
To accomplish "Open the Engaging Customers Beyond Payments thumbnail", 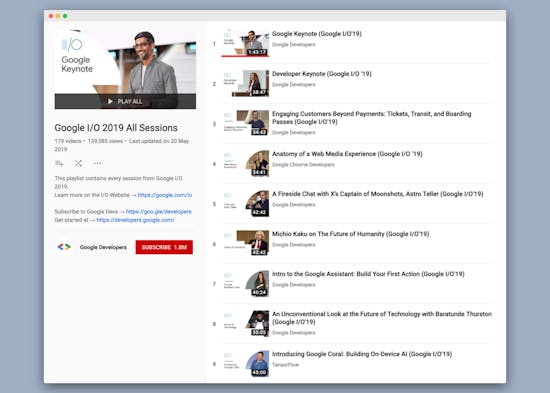I will [x=245, y=123].
